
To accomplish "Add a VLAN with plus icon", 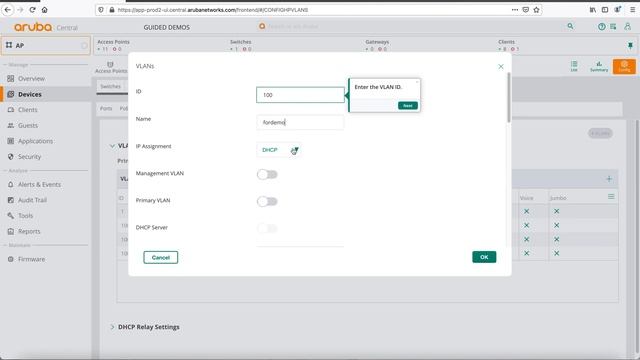I will (609, 179).
